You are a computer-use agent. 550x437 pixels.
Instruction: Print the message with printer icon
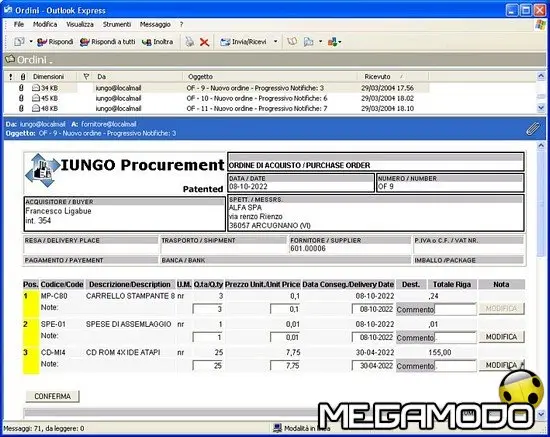[190, 42]
